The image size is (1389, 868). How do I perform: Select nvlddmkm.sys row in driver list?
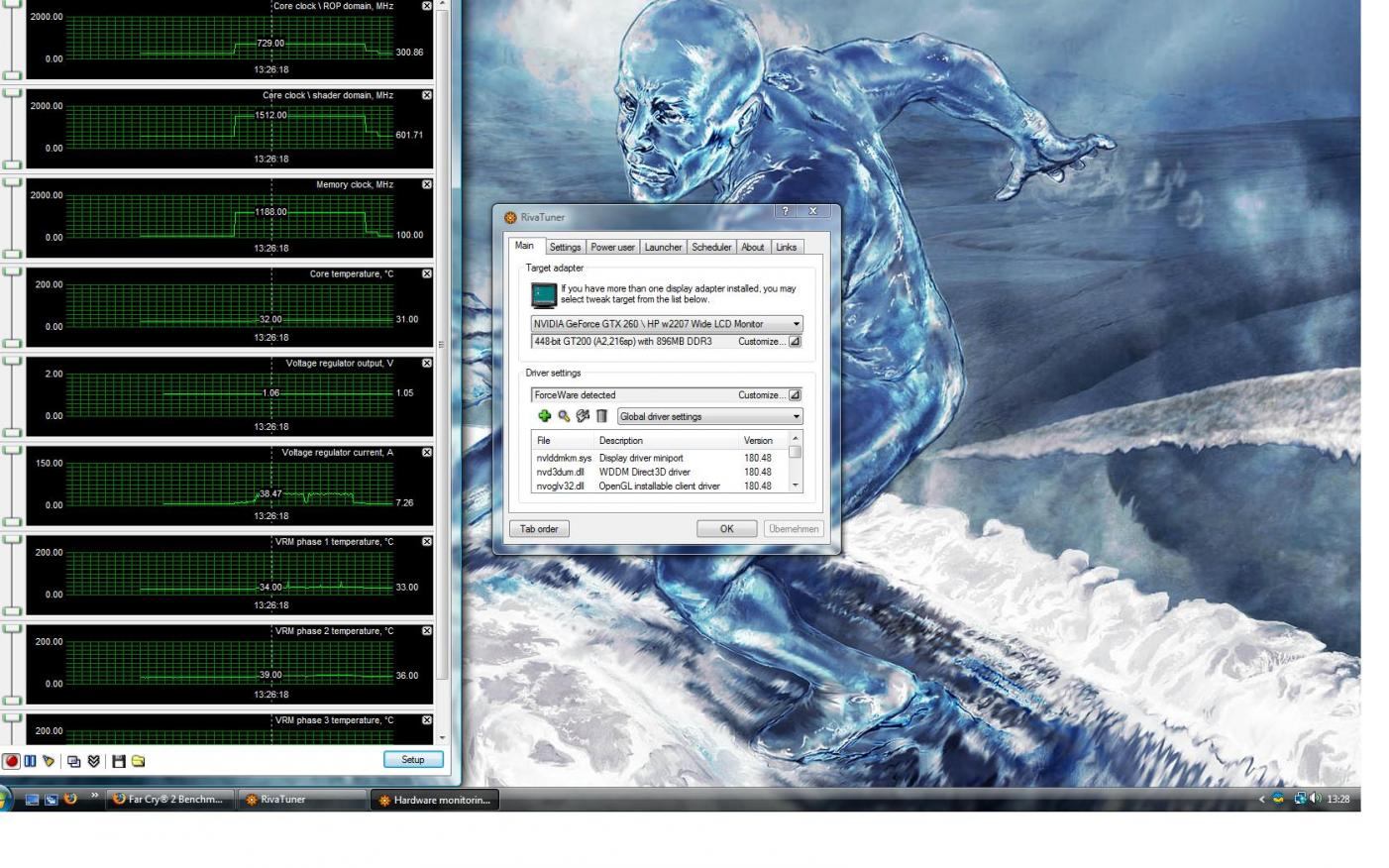coord(661,458)
